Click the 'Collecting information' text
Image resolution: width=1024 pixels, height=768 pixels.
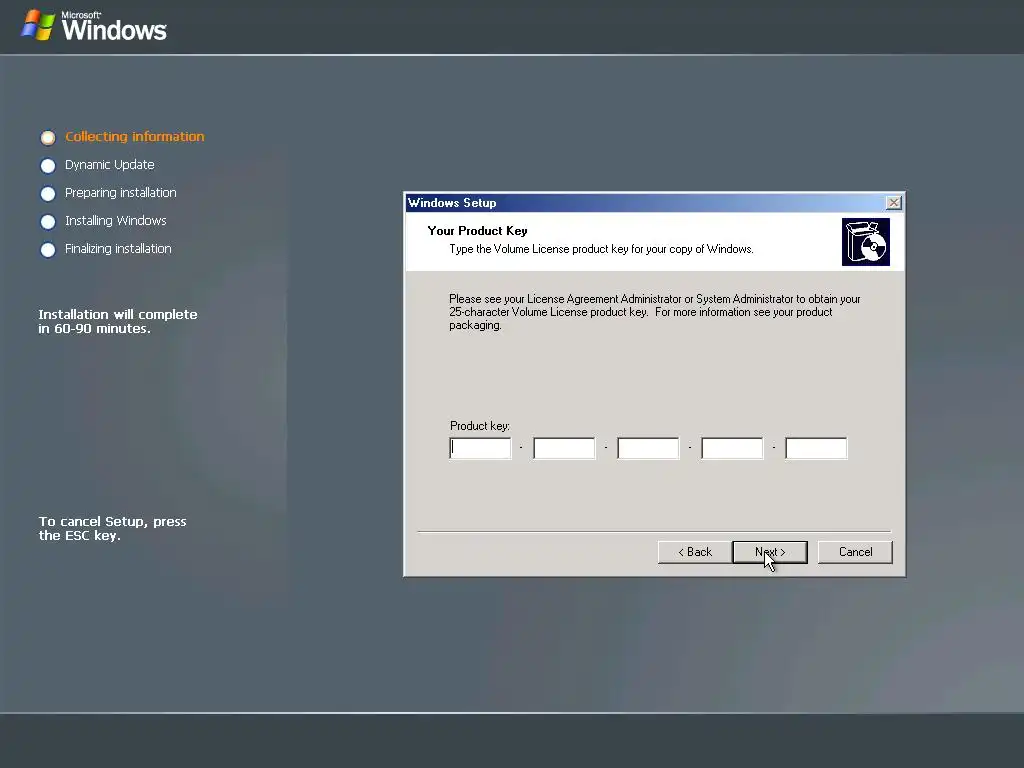(x=135, y=136)
